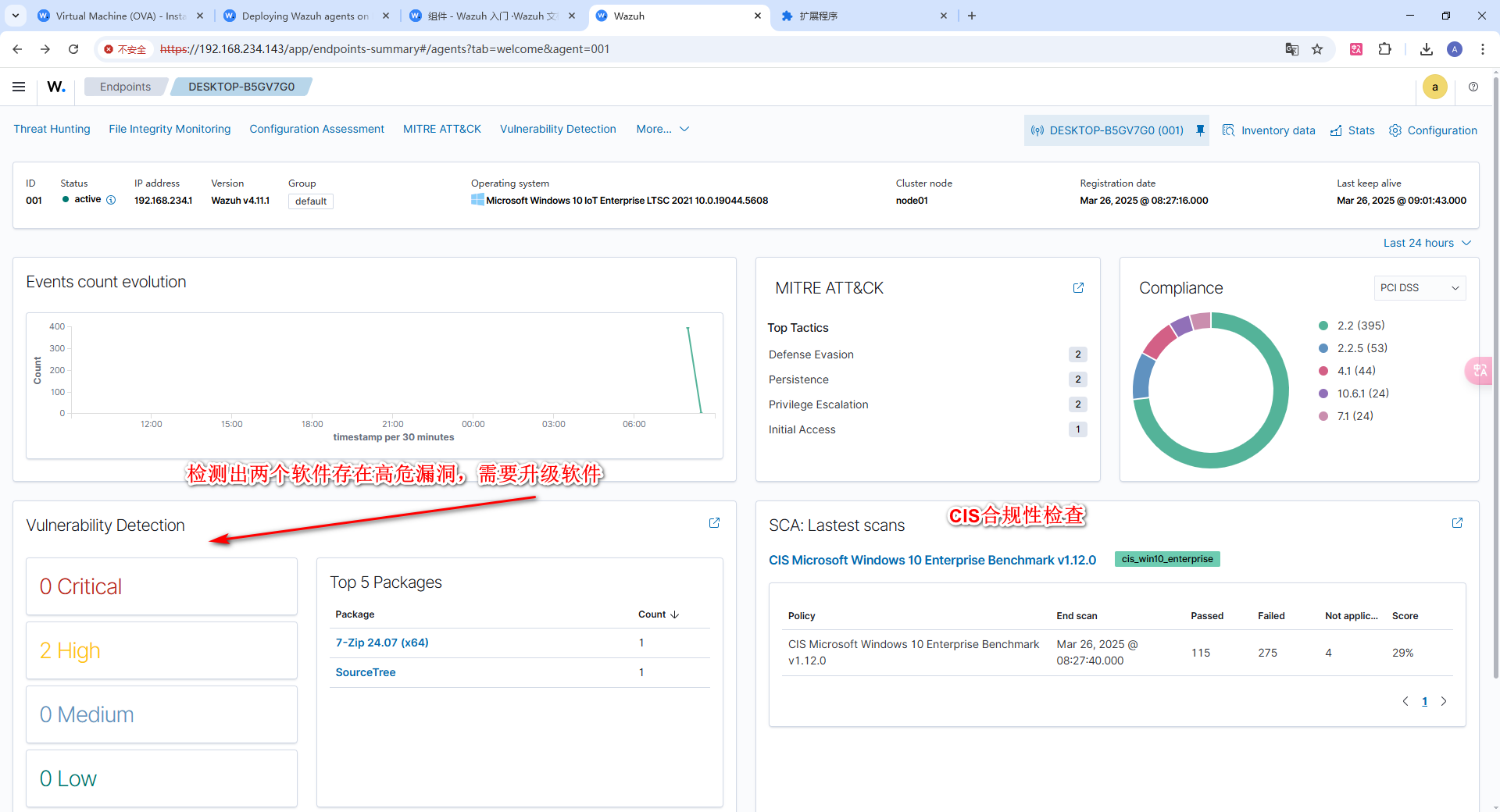Open browser extensions puzzle icon
Image resolution: width=1500 pixels, height=812 pixels.
click(x=1384, y=49)
